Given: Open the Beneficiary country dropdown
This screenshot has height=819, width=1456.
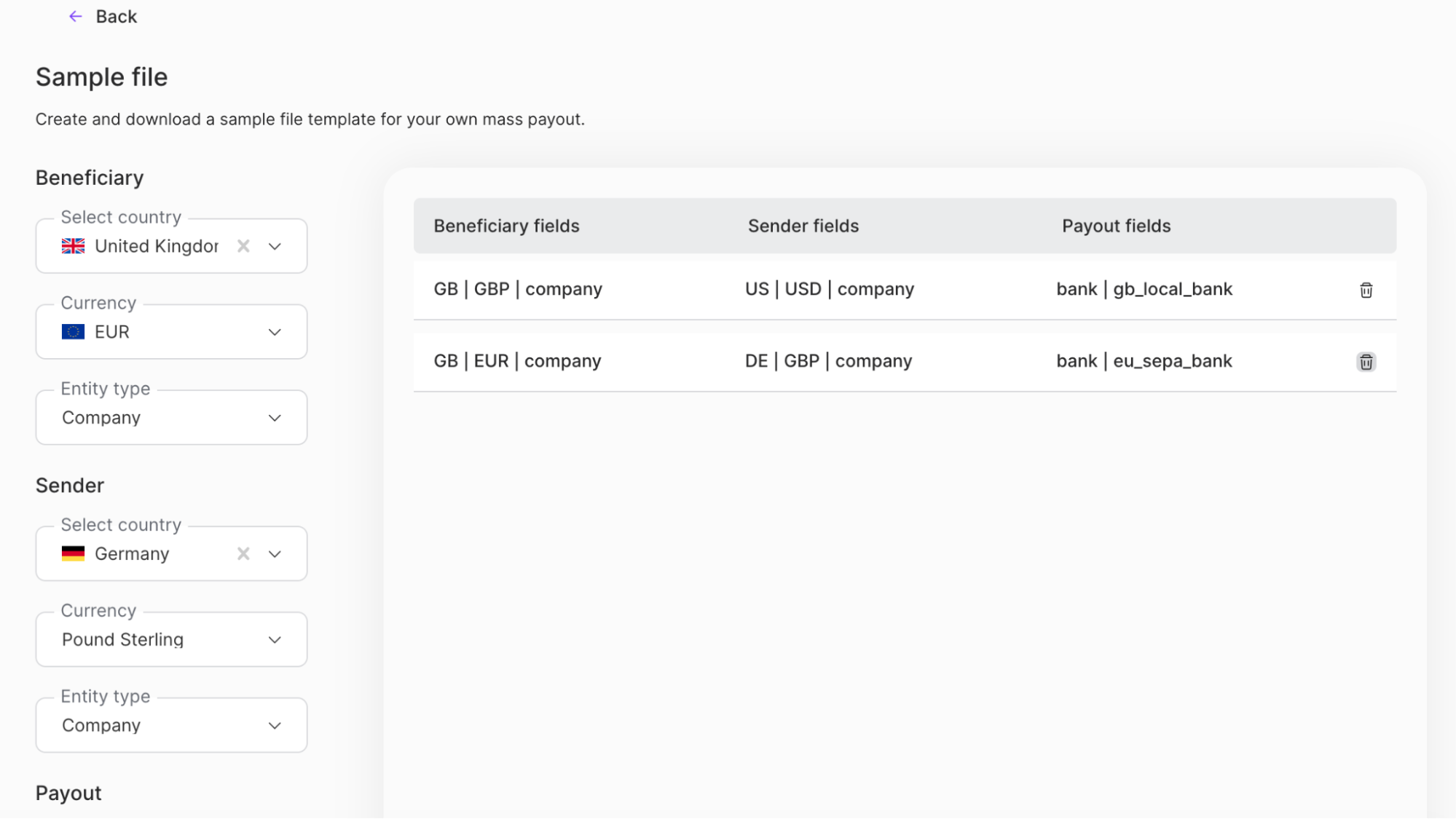Looking at the screenshot, I should tap(275, 246).
